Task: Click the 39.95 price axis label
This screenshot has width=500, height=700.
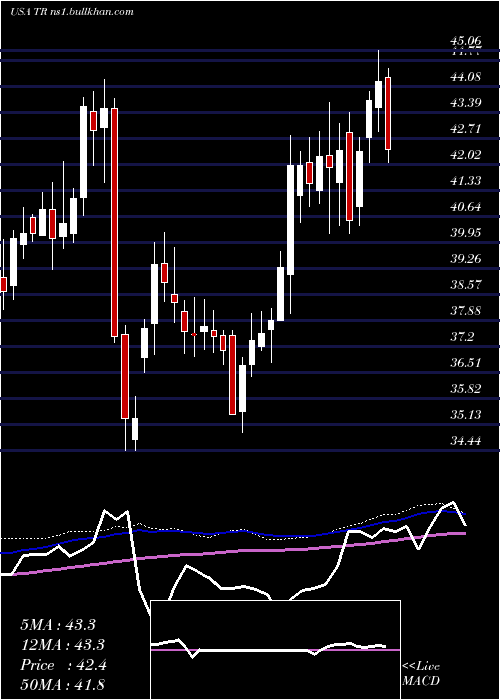Action: (465, 233)
